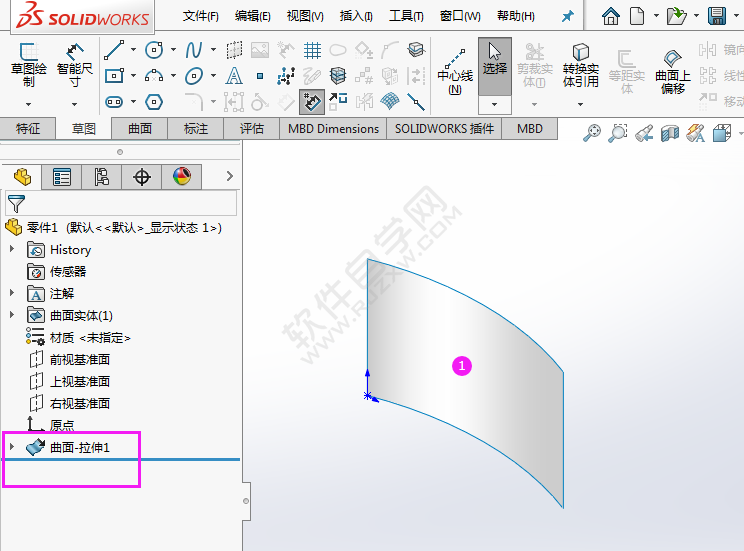This screenshot has width=744, height=551.
Task: Open the DisplayManager color ball tab
Action: pyautogui.click(x=182, y=177)
